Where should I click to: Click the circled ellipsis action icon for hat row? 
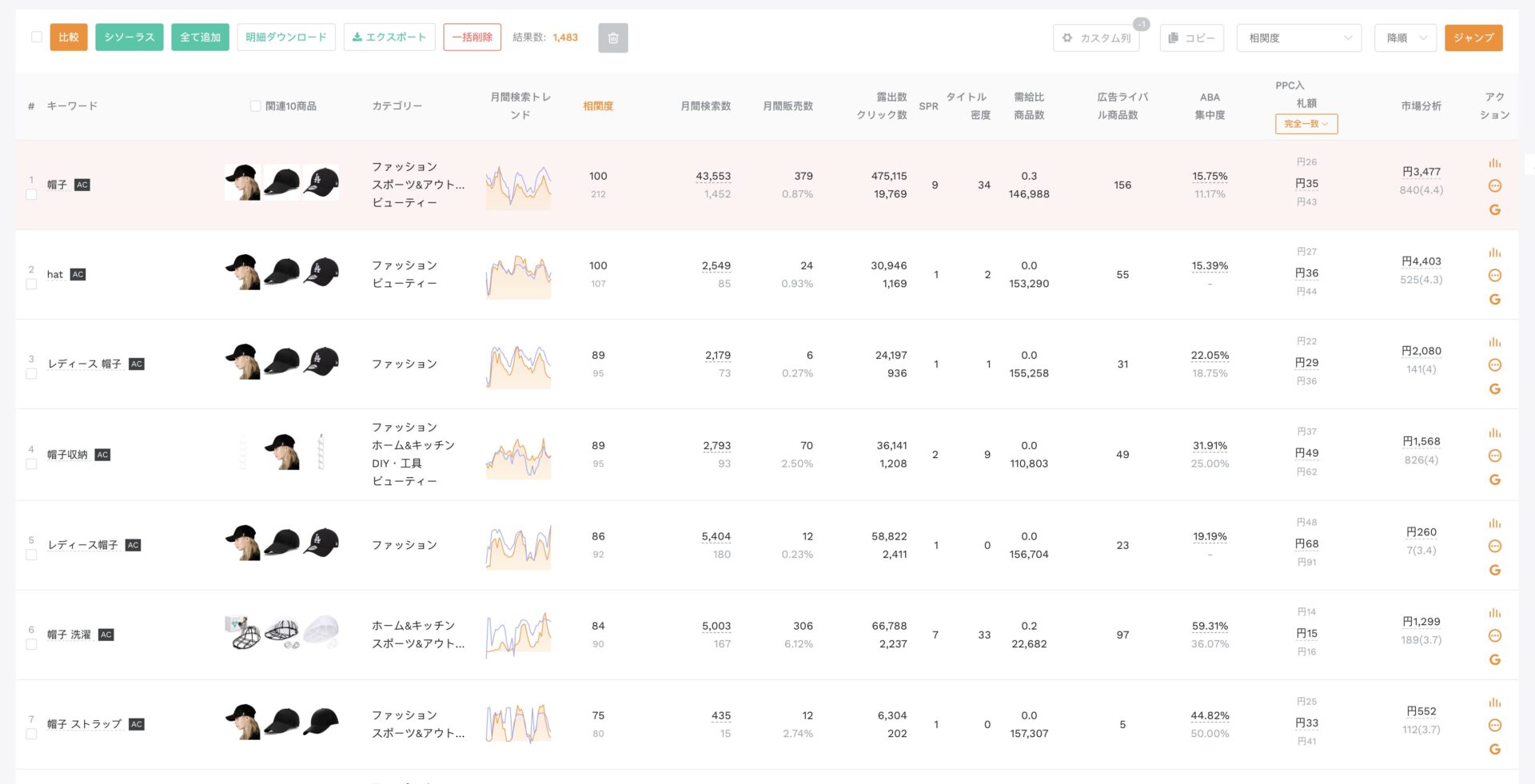(x=1494, y=275)
